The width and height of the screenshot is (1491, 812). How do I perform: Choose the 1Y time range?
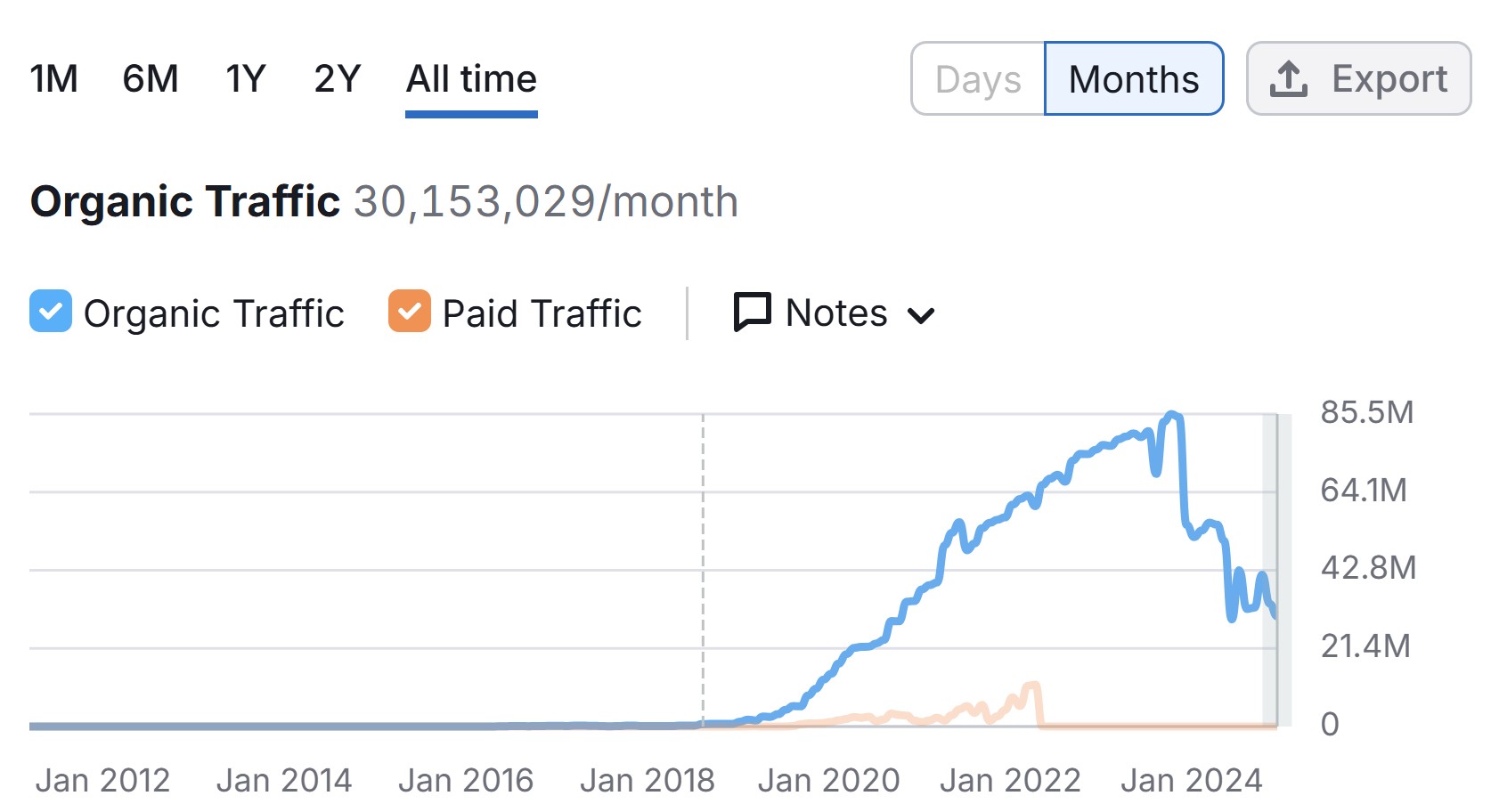[246, 79]
